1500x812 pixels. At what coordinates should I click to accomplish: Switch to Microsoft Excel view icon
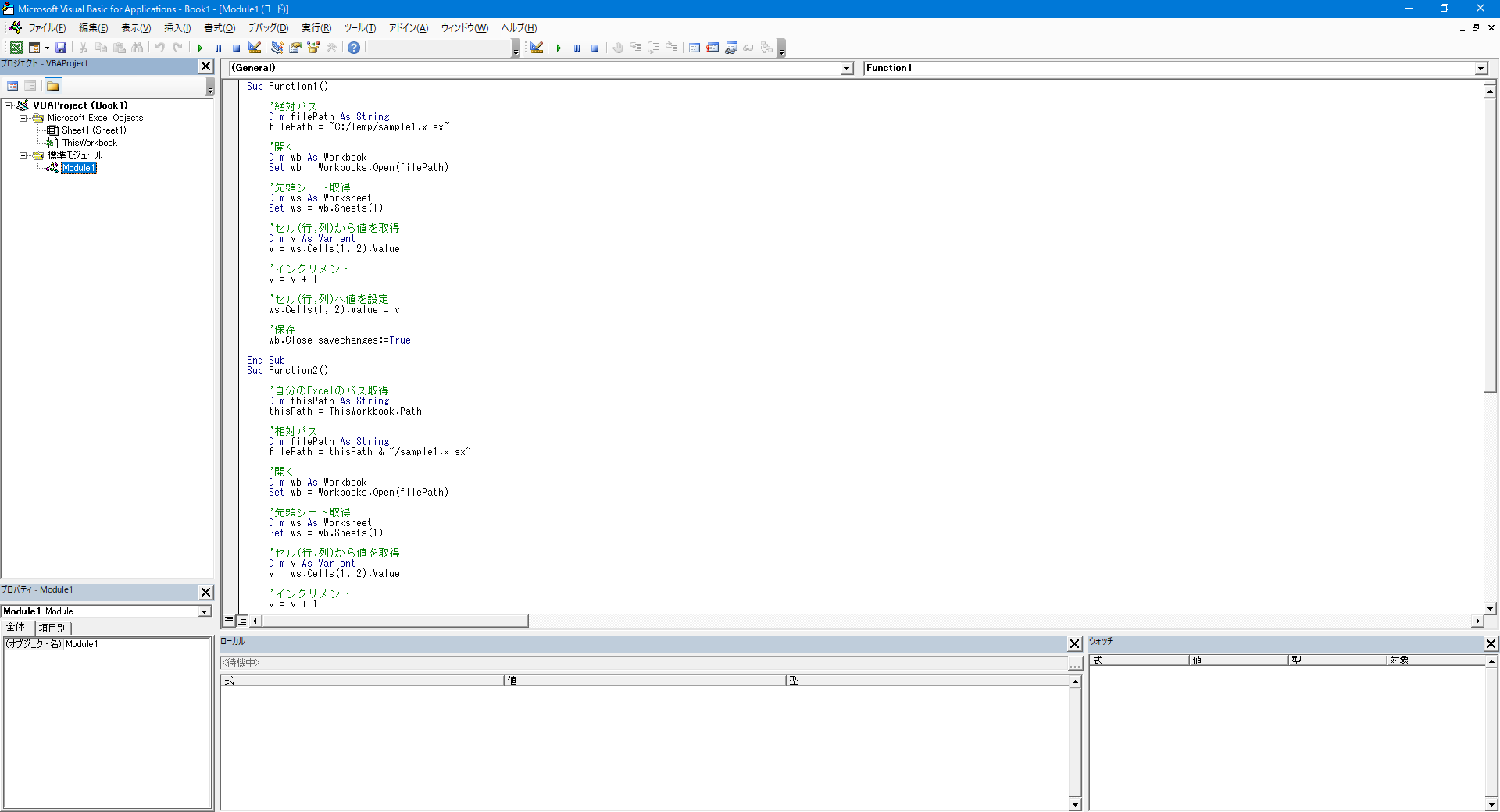pos(16,48)
